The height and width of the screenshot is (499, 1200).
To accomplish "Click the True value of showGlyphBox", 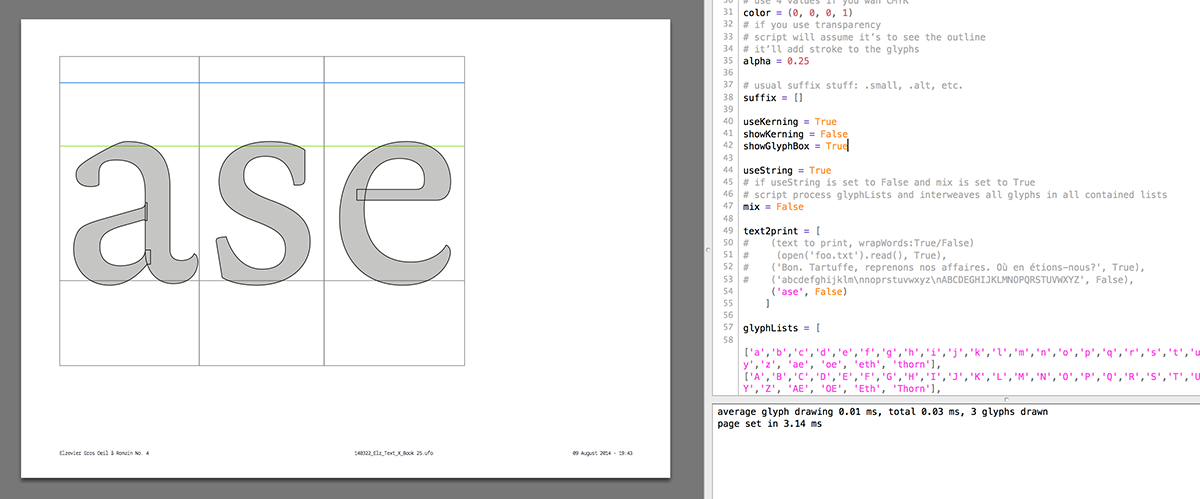I will pos(836,146).
